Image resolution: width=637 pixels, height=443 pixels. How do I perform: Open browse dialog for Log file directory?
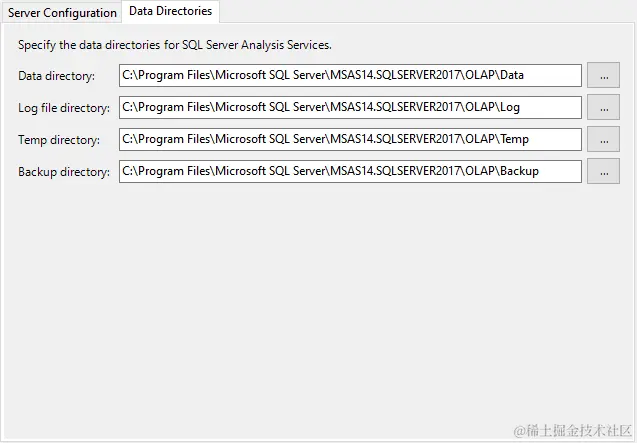coord(603,108)
